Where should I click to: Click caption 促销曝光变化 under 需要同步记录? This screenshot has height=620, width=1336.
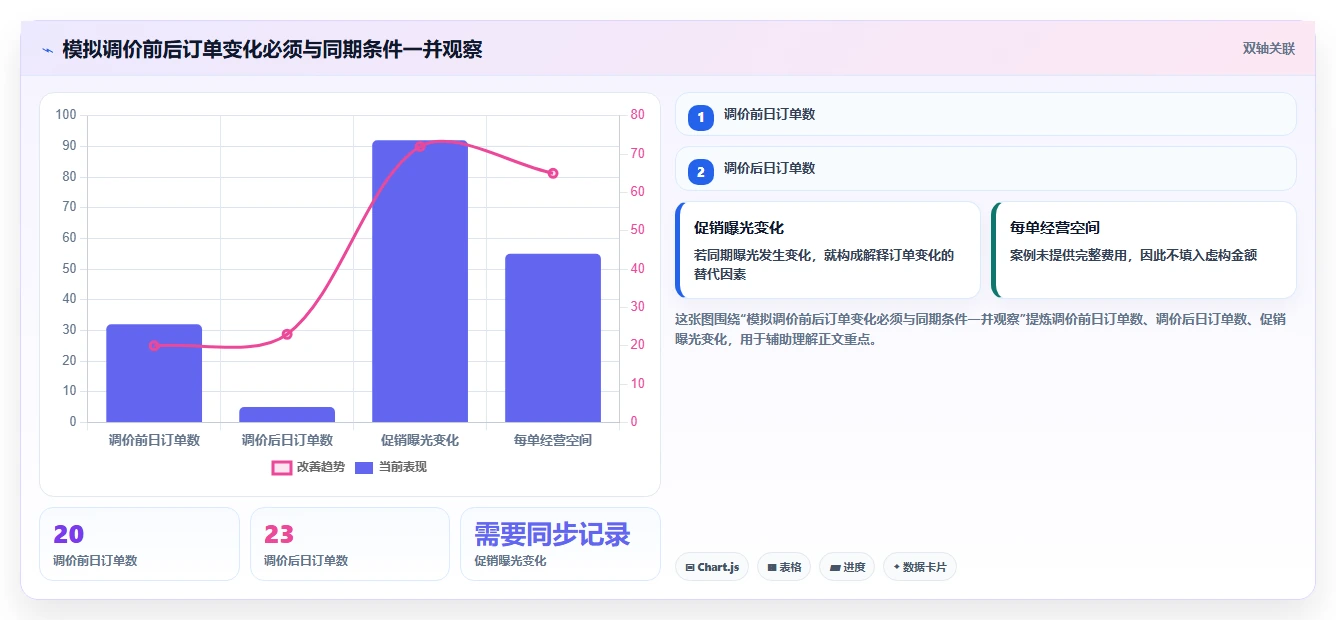(x=510, y=560)
